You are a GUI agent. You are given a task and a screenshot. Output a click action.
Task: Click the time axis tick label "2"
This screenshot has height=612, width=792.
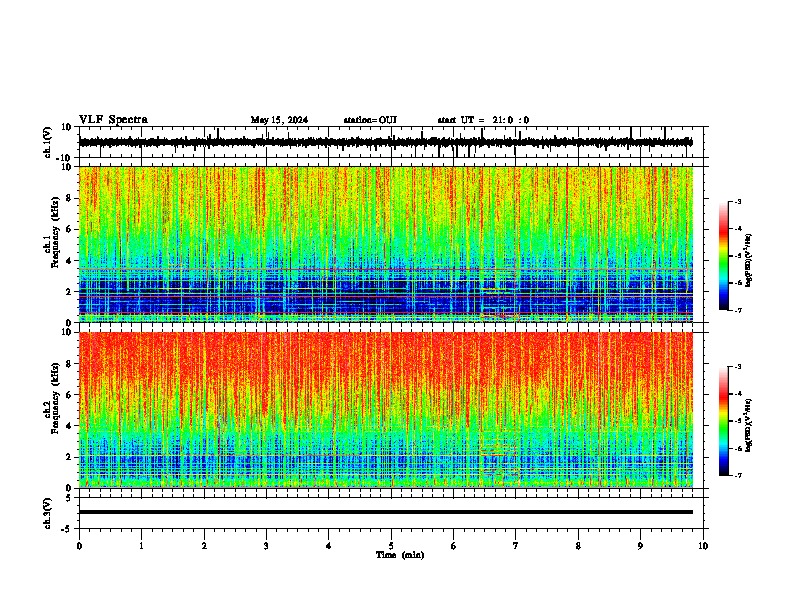(x=204, y=546)
